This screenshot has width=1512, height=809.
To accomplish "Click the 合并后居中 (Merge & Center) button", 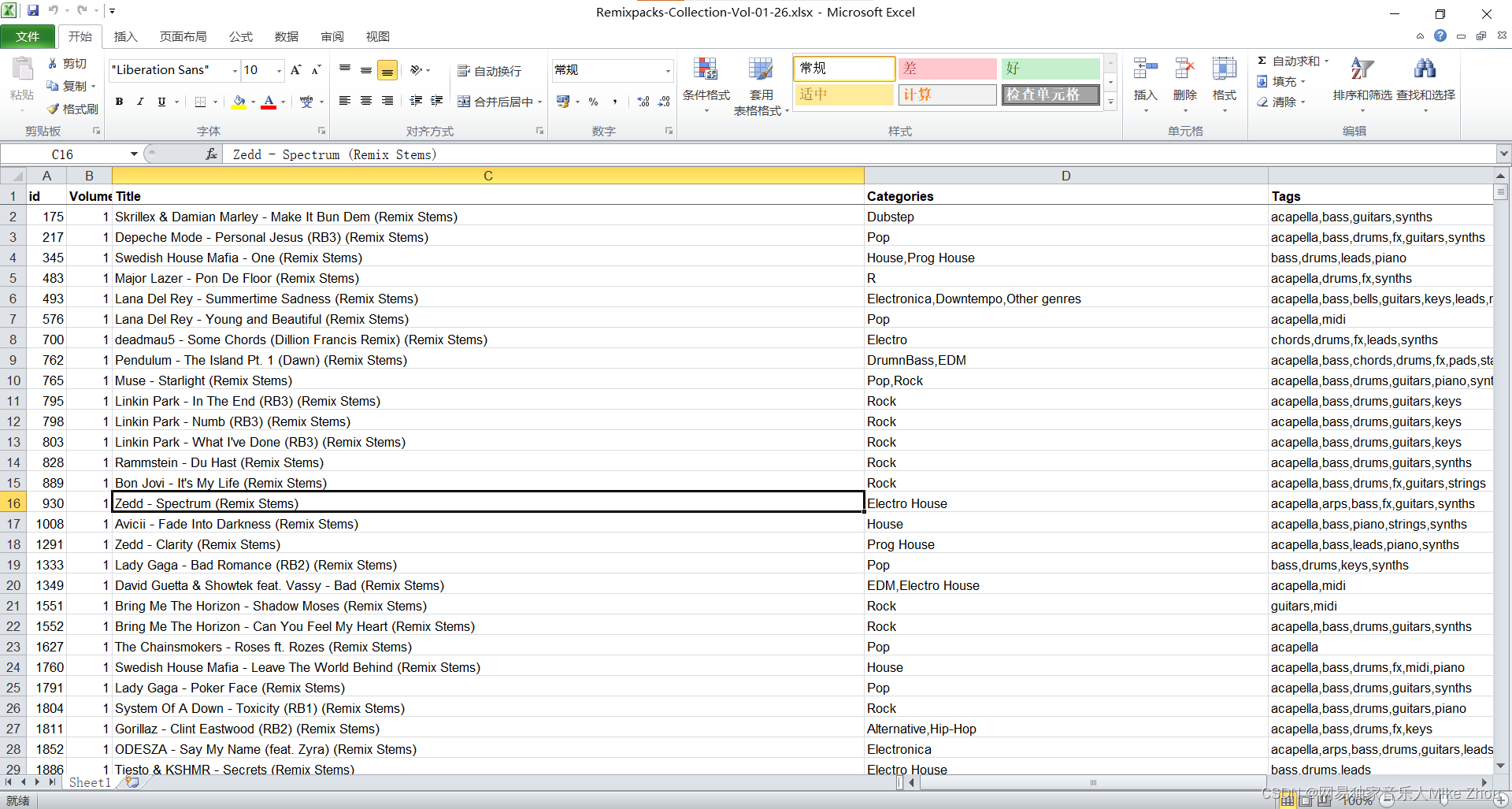I will pyautogui.click(x=496, y=102).
